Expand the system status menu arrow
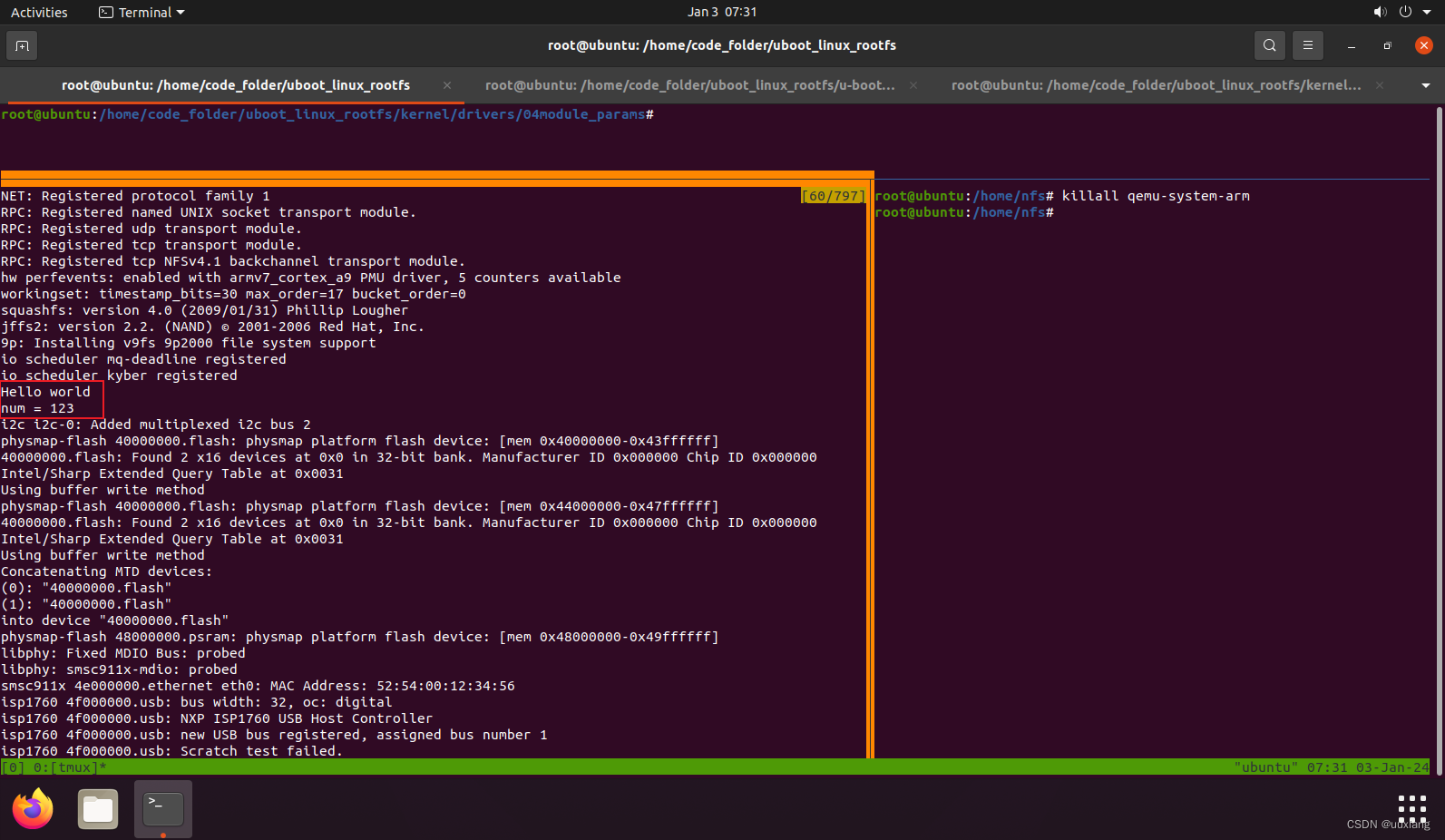This screenshot has width=1445, height=840. coord(1427,12)
